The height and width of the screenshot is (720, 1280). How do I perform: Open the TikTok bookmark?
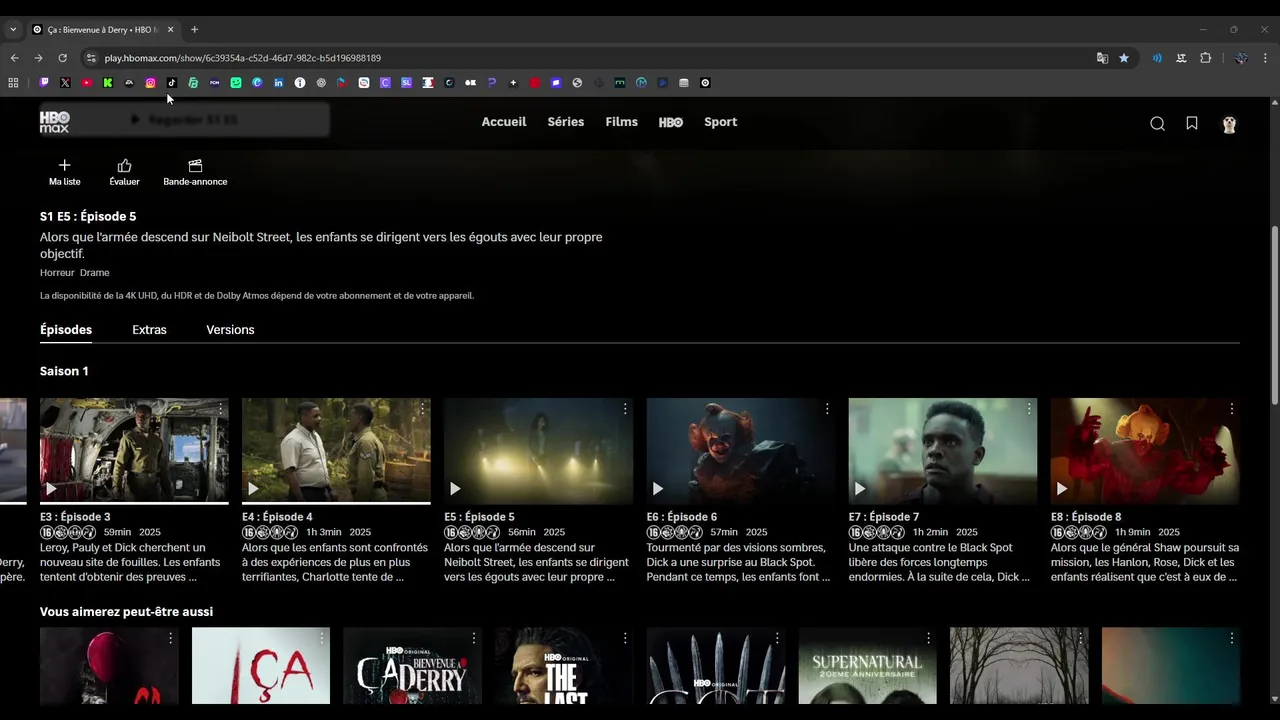[x=172, y=83]
